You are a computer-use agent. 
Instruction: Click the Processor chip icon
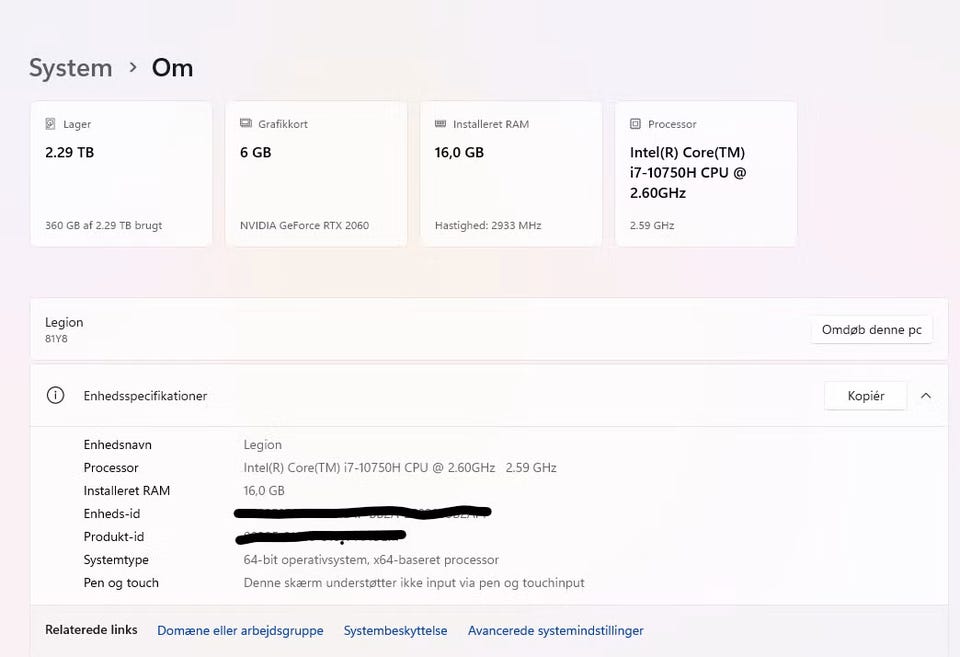pos(635,124)
